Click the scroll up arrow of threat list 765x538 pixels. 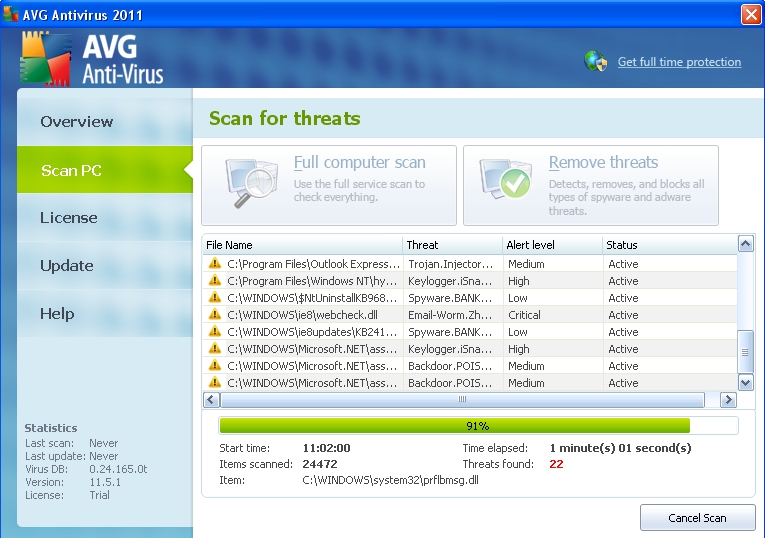point(745,244)
